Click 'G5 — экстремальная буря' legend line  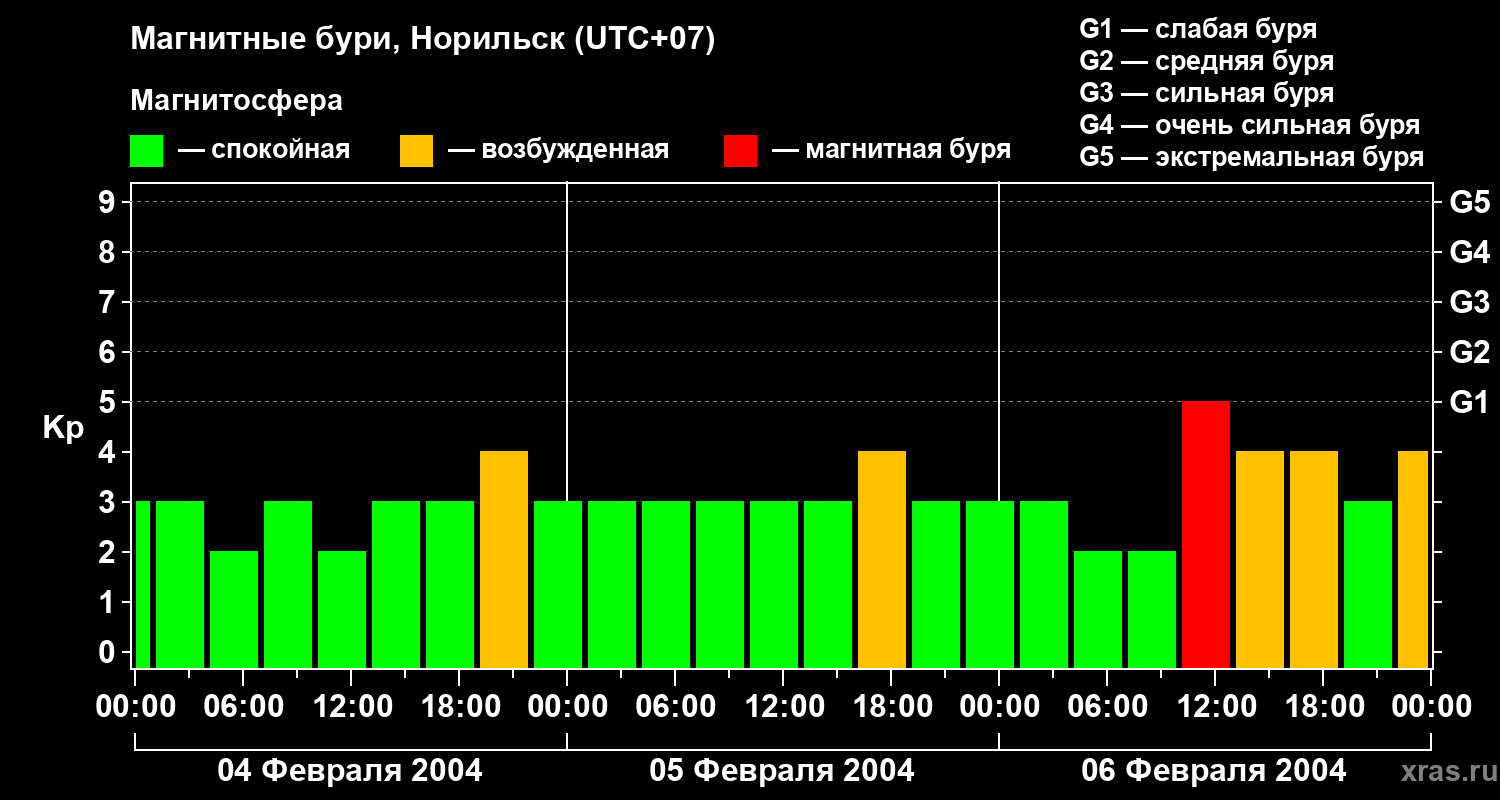[x=1252, y=157]
